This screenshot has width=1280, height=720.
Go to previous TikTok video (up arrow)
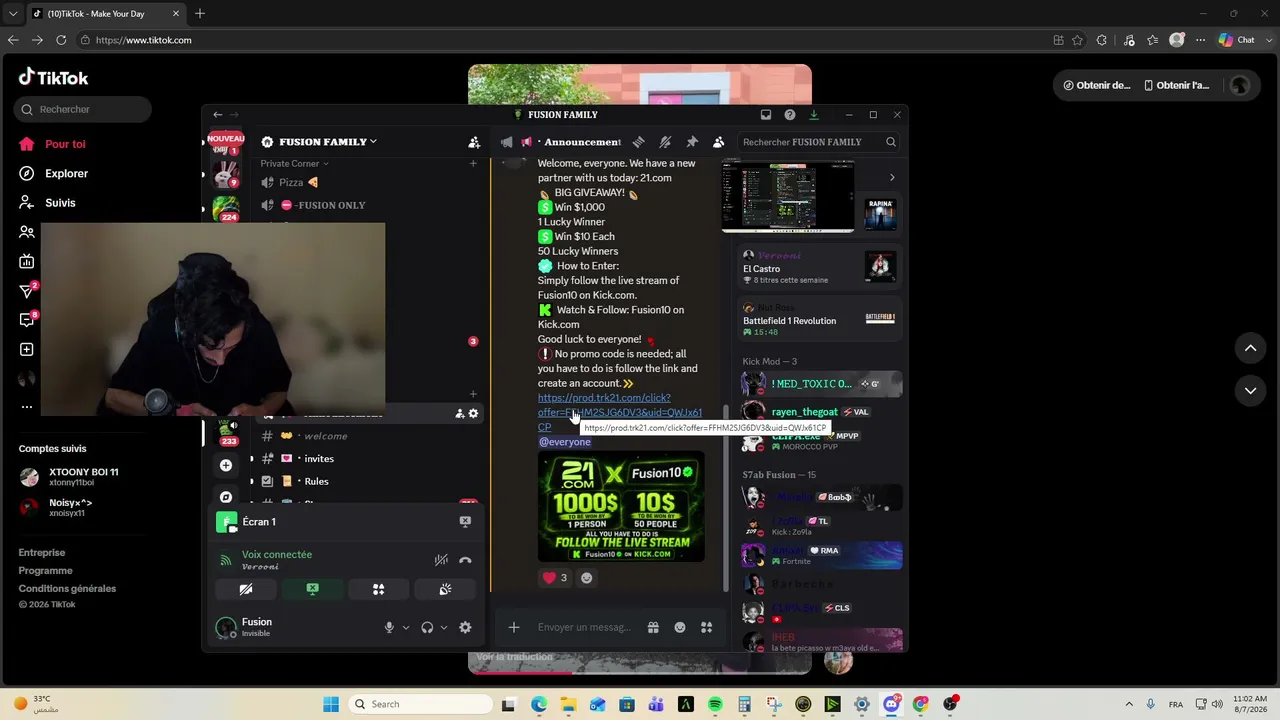click(x=1250, y=348)
